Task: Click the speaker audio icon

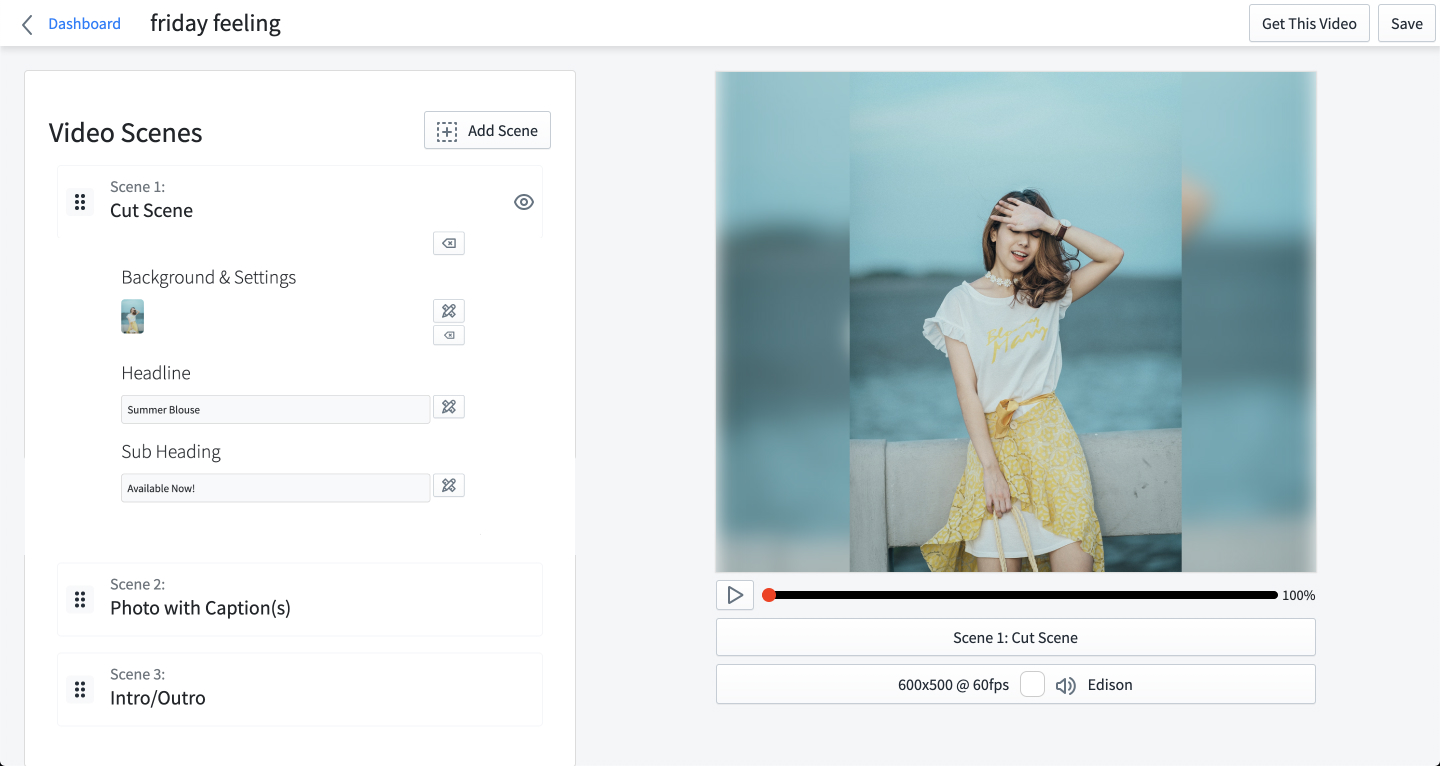Action: coord(1066,686)
